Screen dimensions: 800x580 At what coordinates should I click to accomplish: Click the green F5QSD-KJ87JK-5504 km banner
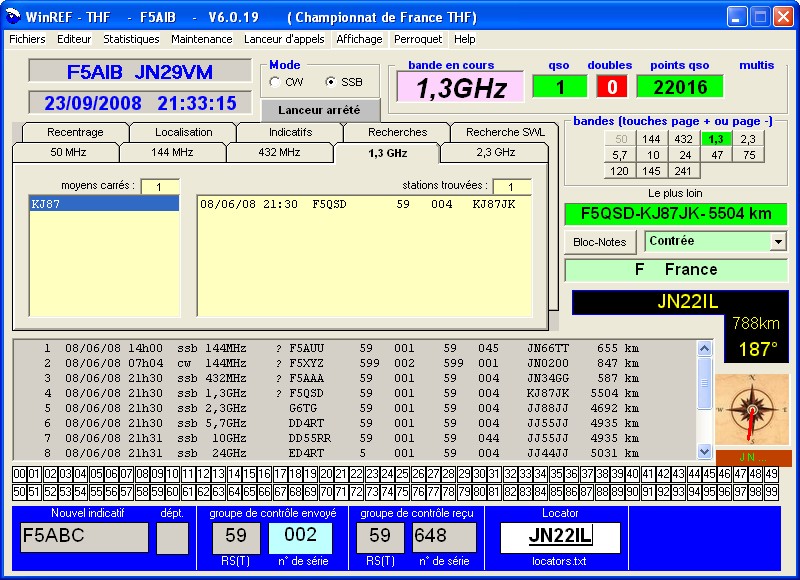676,214
